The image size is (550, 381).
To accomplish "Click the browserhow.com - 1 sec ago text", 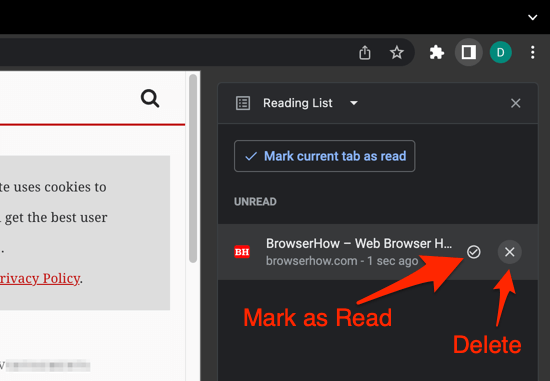I will coord(342,261).
